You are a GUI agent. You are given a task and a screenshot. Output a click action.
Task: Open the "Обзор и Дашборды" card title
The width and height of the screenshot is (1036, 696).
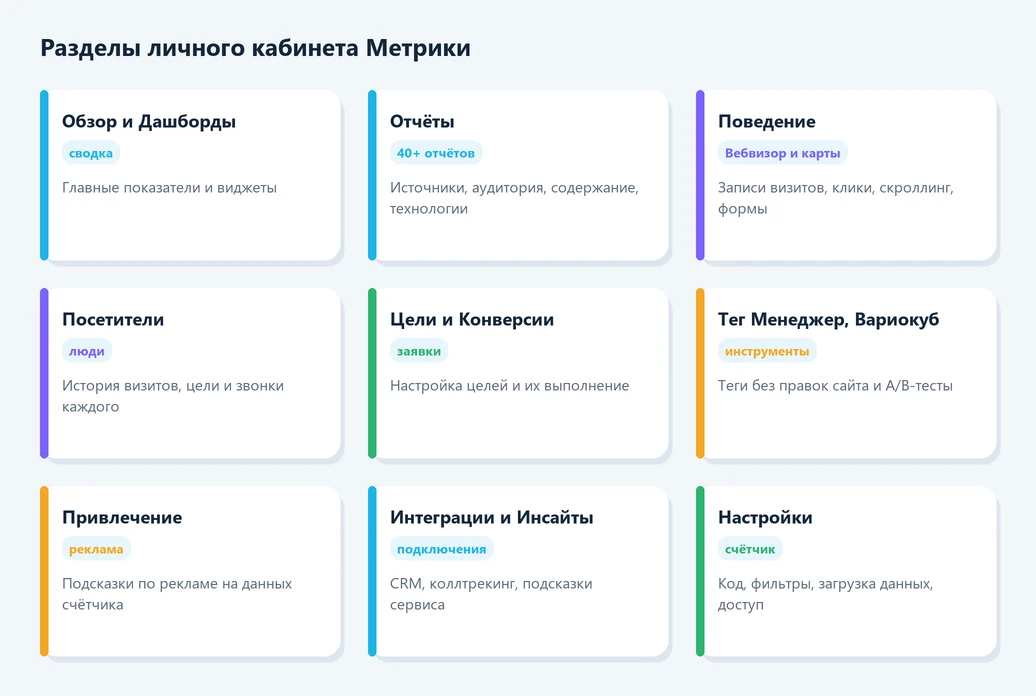(149, 122)
